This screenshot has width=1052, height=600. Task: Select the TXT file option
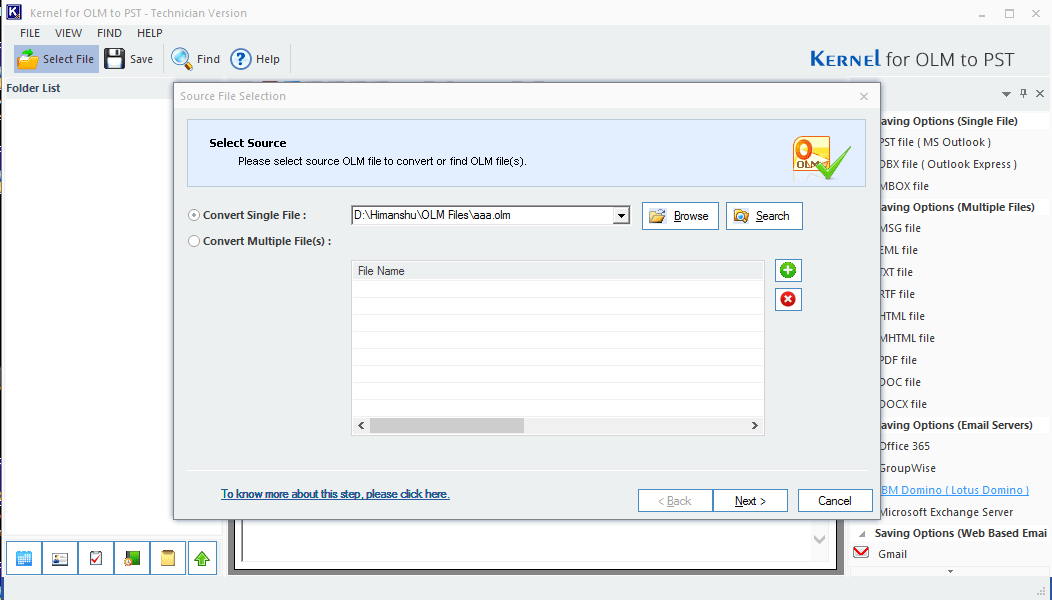896,272
